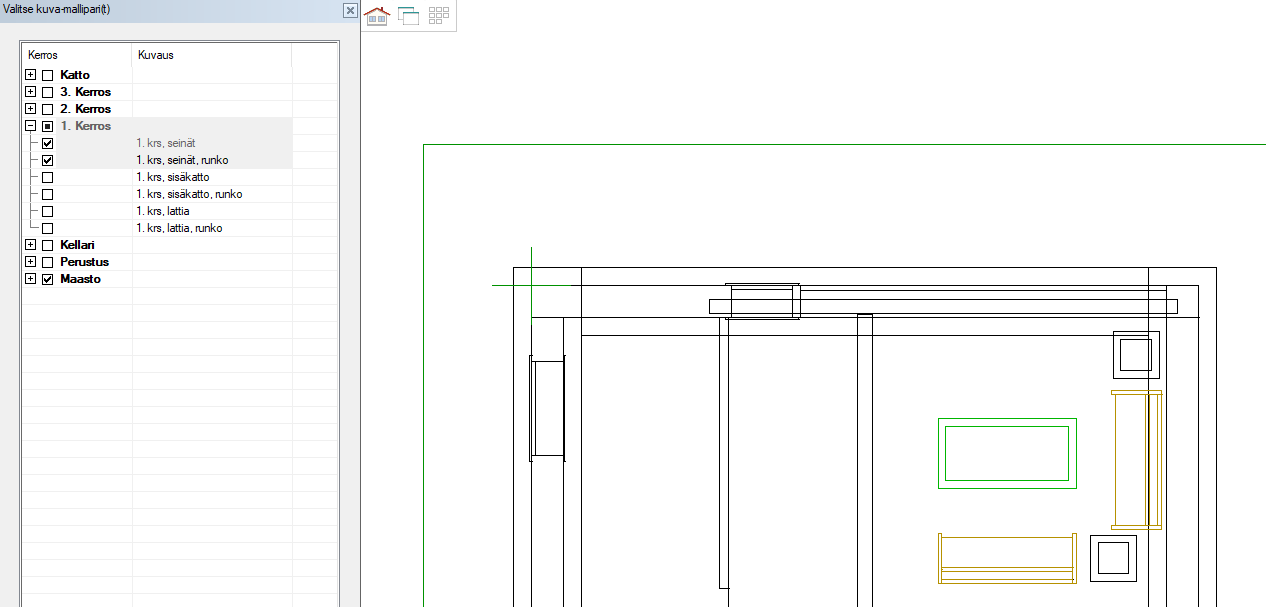Viewport: 1266px width, 607px height.
Task: Enable the Katto layer checkbox
Action: pos(47,75)
